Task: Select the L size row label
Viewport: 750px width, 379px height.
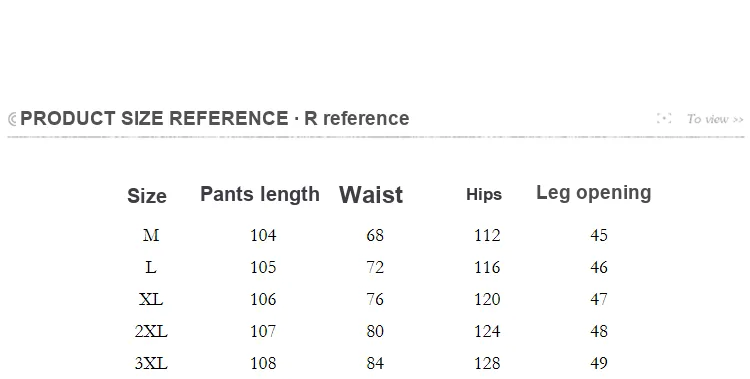Action: (x=151, y=267)
